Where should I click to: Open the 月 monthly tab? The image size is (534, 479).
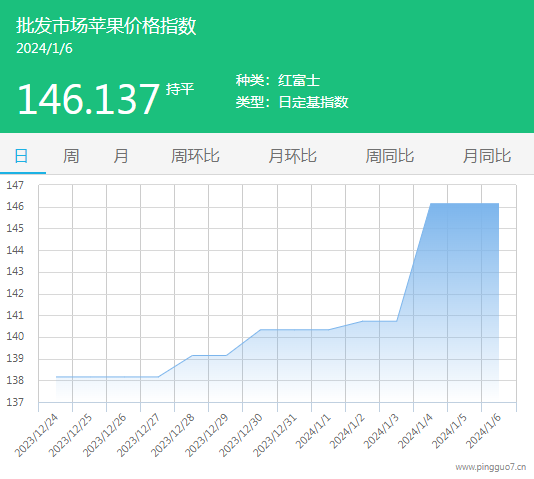(121, 156)
